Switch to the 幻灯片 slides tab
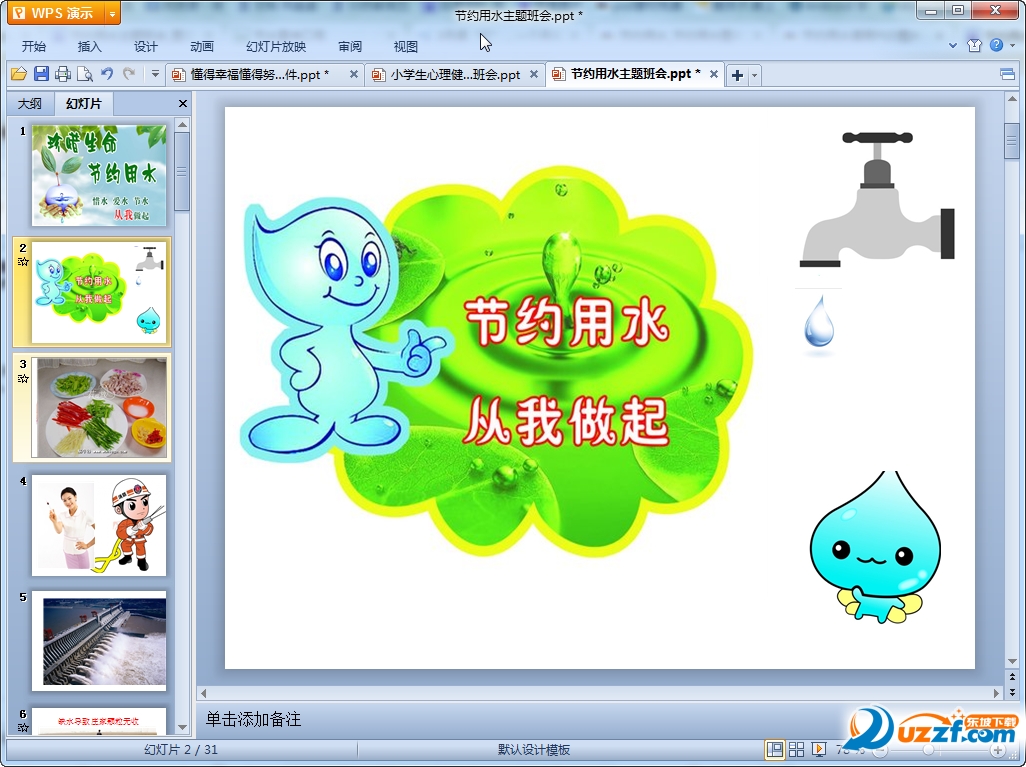The height and width of the screenshot is (767, 1026). (x=84, y=103)
